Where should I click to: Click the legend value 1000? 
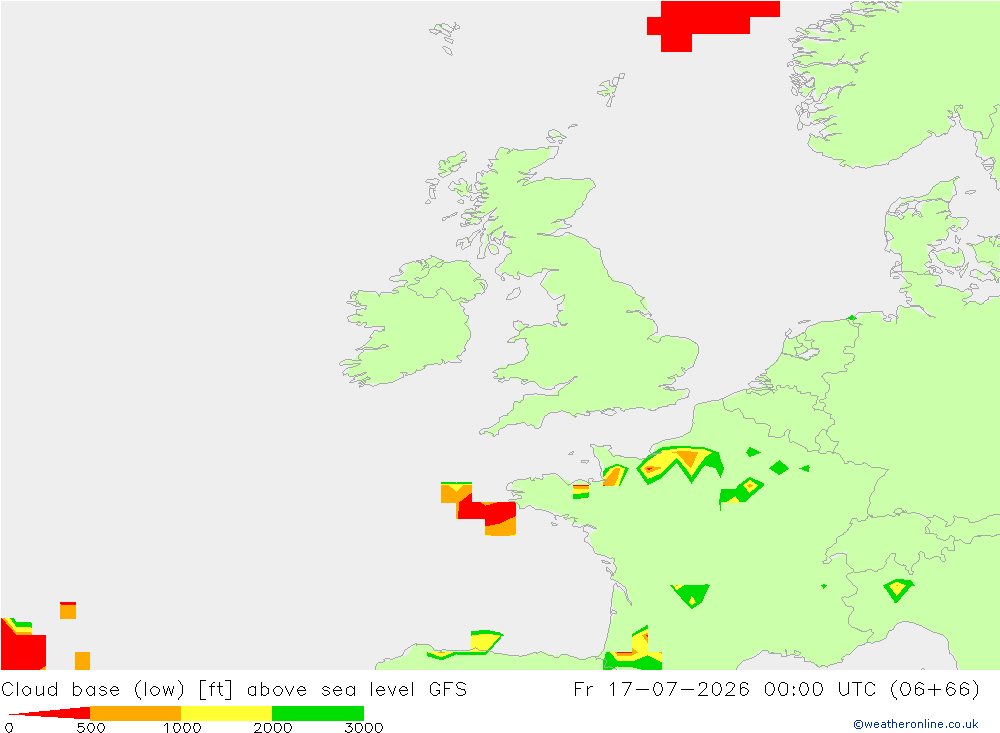click(182, 727)
